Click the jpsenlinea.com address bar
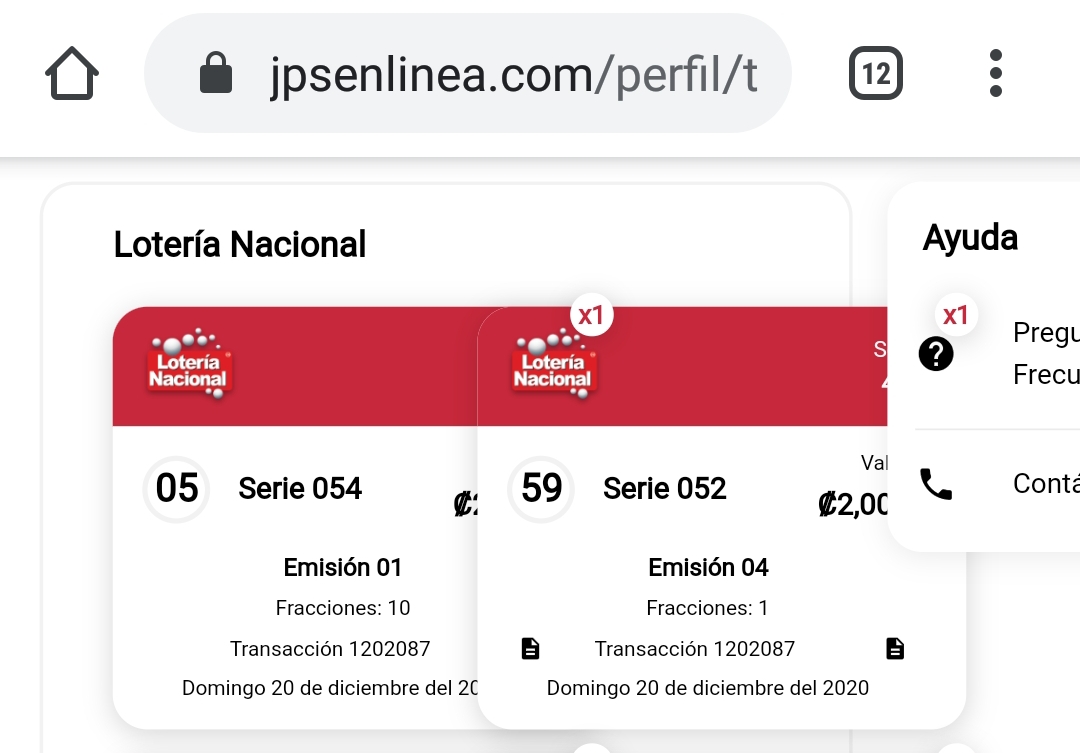Screen dimensions: 1080x753 click(500, 74)
